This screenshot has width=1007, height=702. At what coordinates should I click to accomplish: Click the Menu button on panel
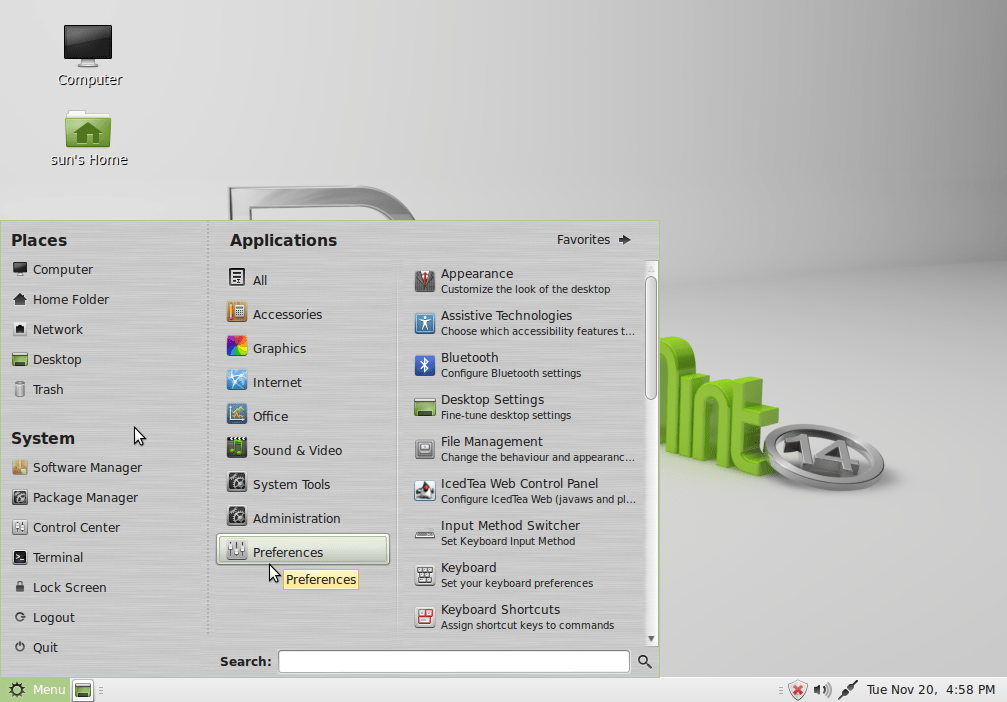click(x=34, y=690)
